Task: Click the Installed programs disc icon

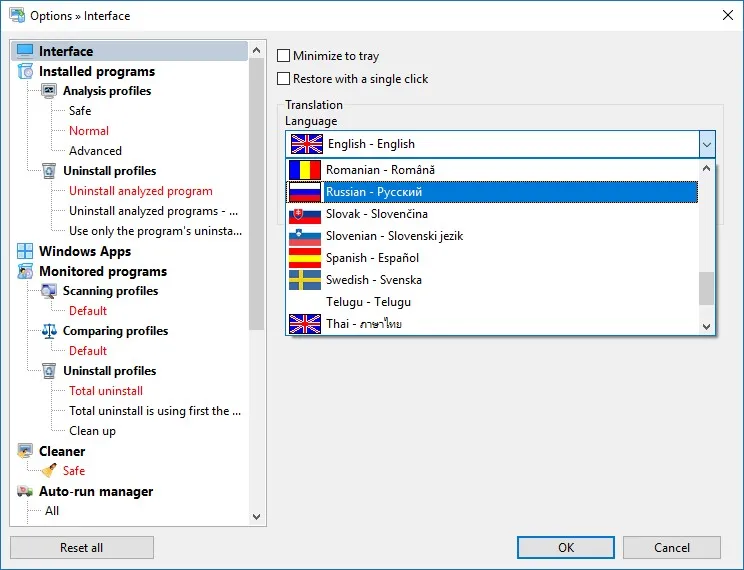Action: [x=25, y=71]
